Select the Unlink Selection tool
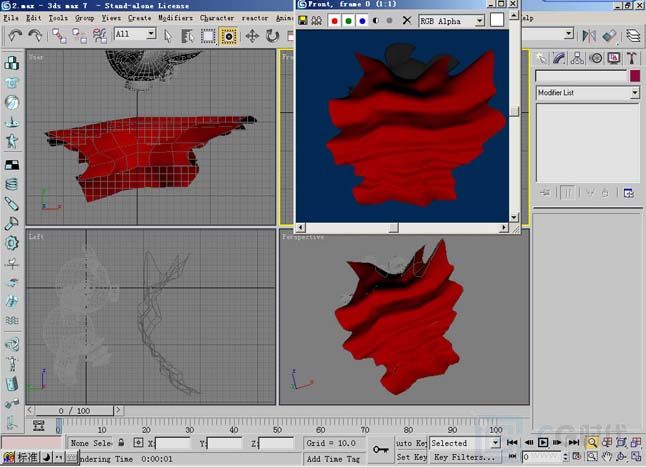The width and height of the screenshot is (646, 468). [x=80, y=36]
